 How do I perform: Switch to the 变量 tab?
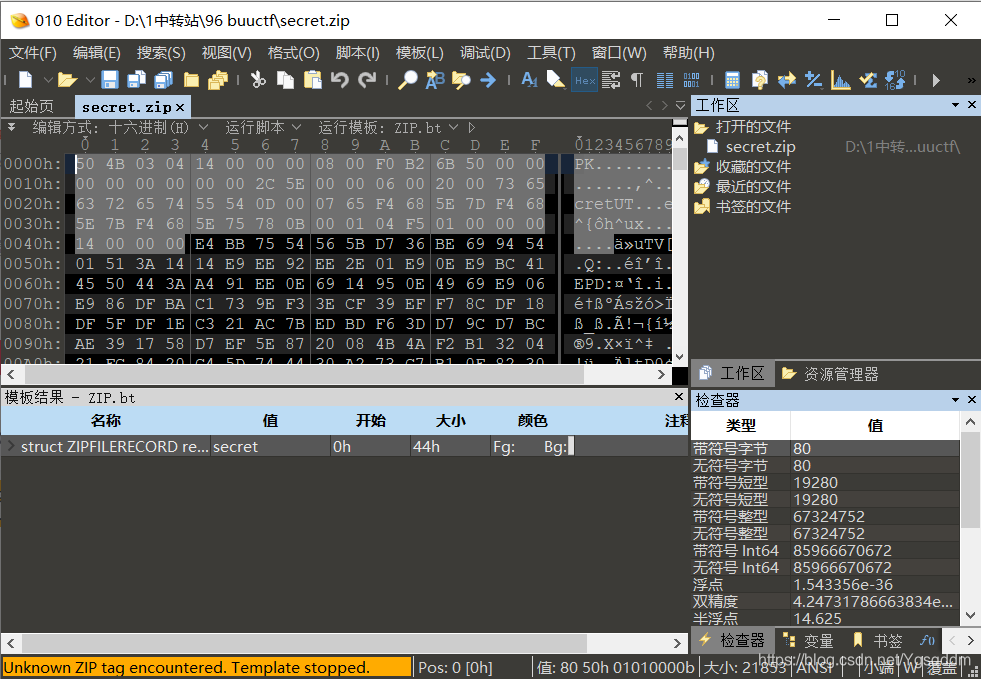point(809,640)
